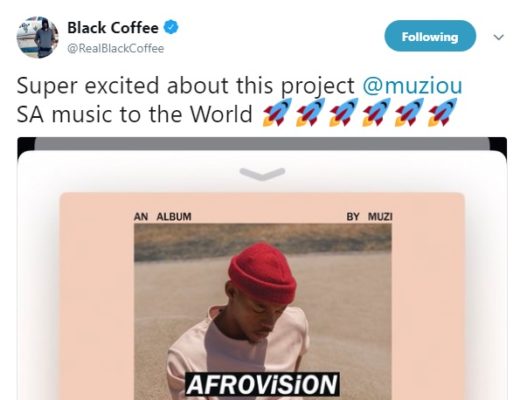Click the "SA music to the World" text
520x400 pixels.
(x=135, y=114)
